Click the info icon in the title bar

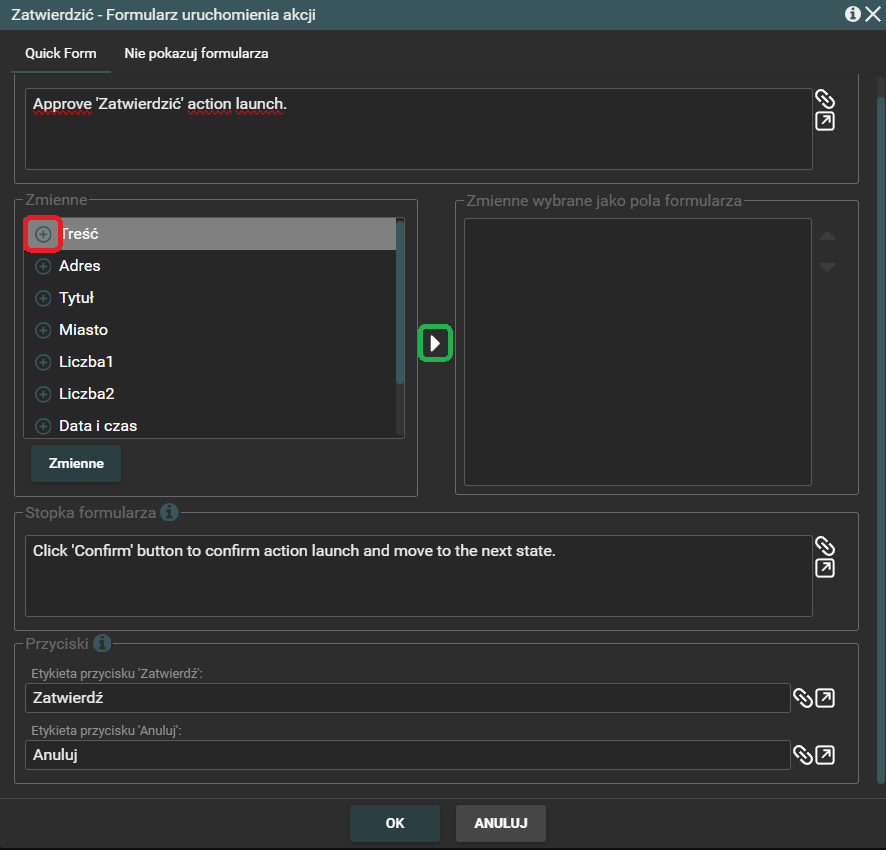[x=852, y=14]
